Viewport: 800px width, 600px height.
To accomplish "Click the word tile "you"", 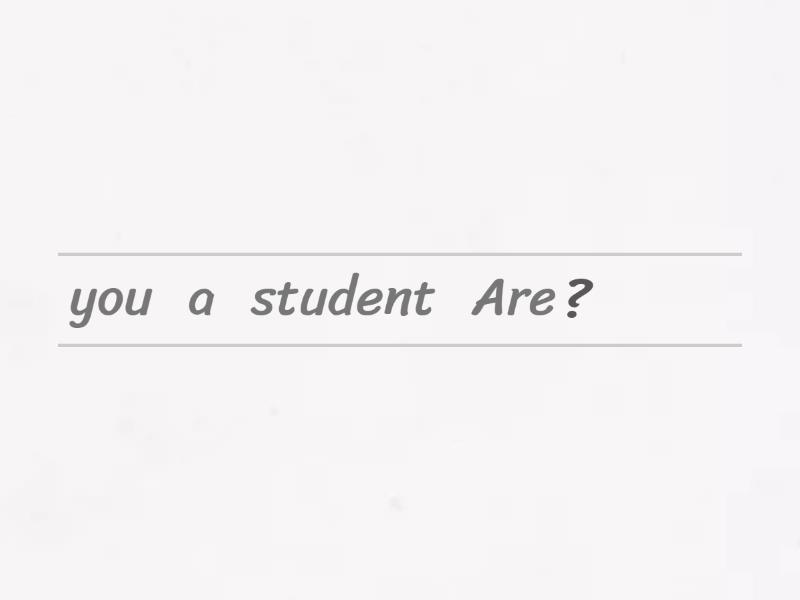I will coord(110,300).
